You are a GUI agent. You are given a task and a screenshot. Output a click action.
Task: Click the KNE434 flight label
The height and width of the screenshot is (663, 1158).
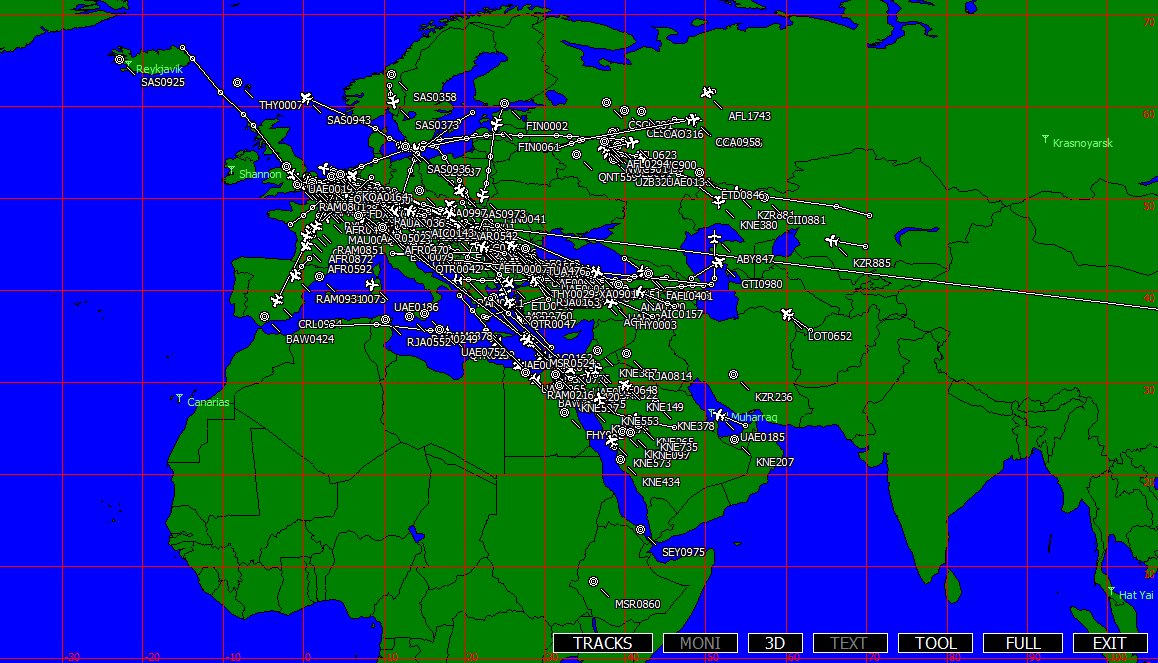click(x=661, y=482)
